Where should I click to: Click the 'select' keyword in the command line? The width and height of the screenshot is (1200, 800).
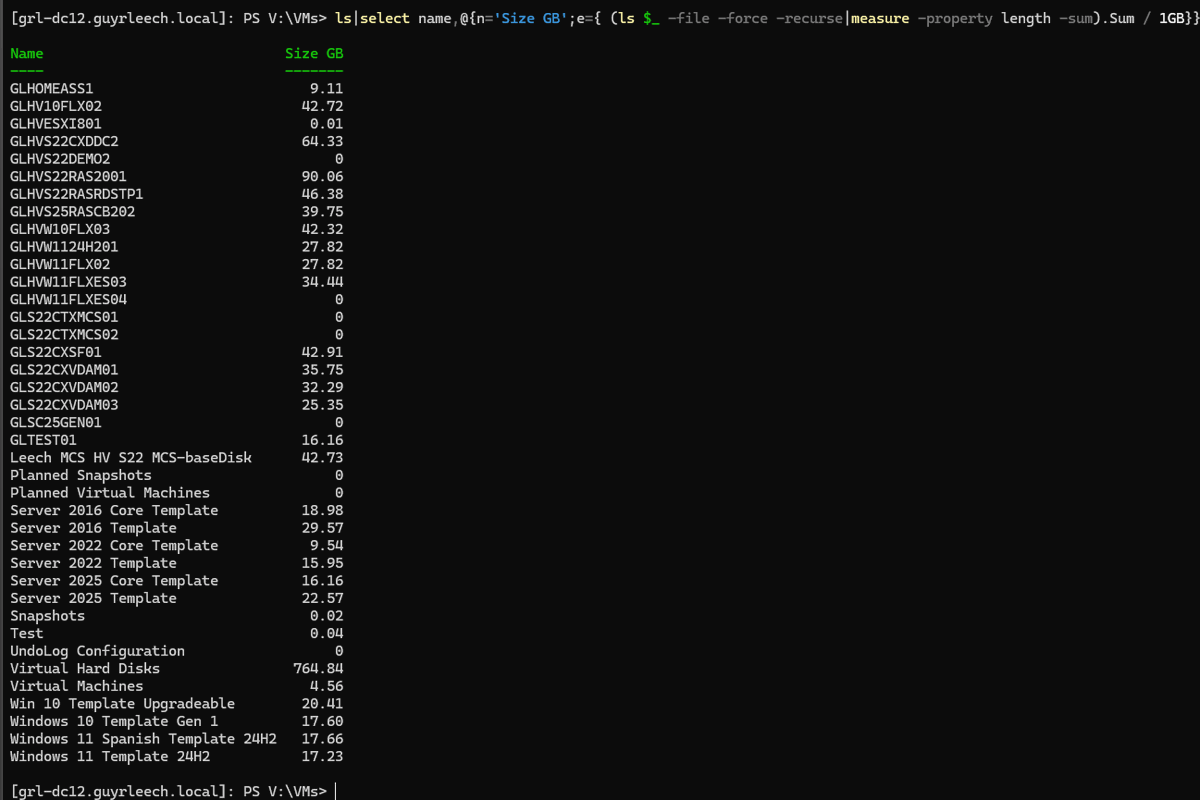[385, 19]
